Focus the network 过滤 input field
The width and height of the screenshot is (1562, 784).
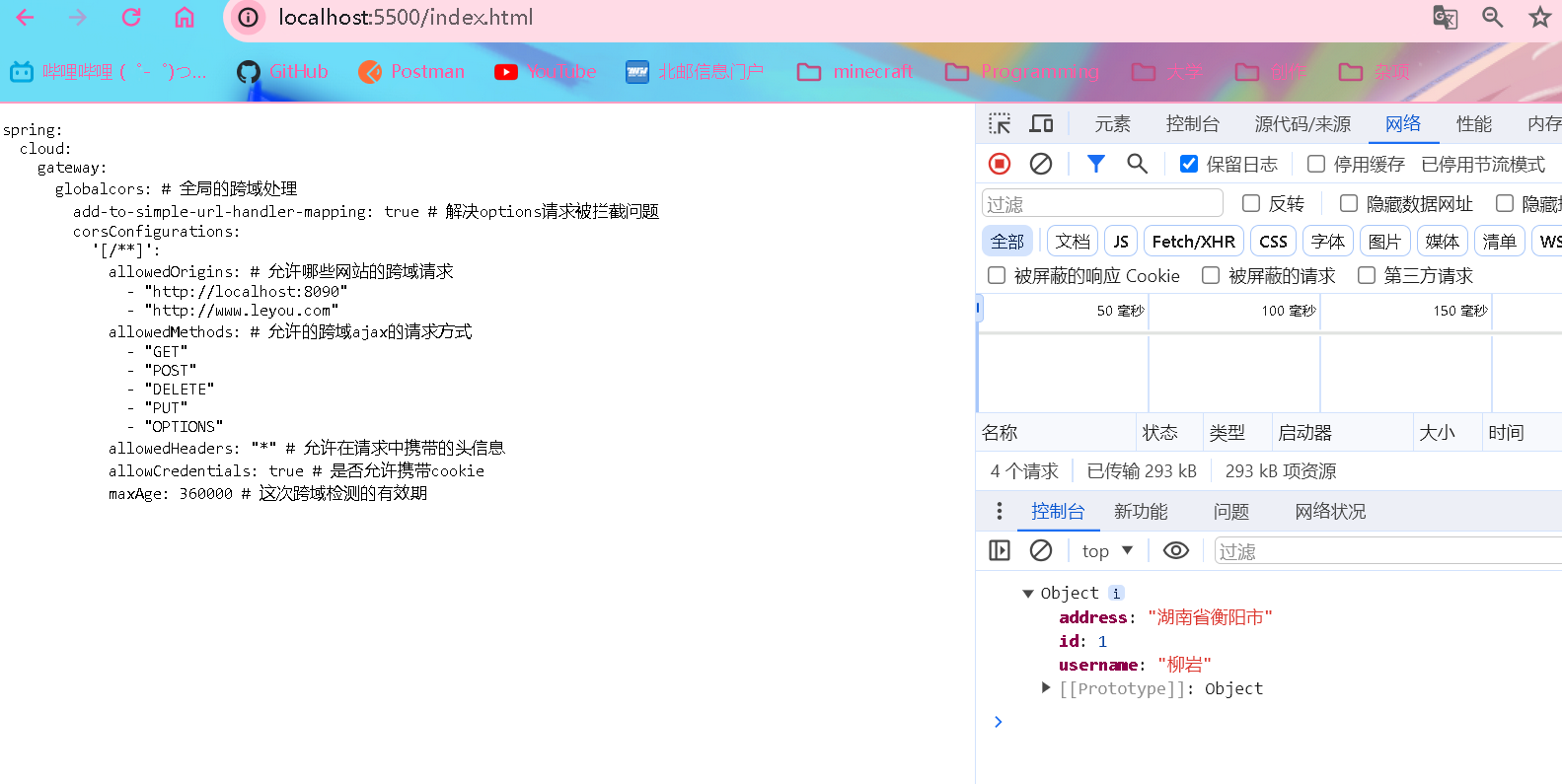pyautogui.click(x=1102, y=203)
